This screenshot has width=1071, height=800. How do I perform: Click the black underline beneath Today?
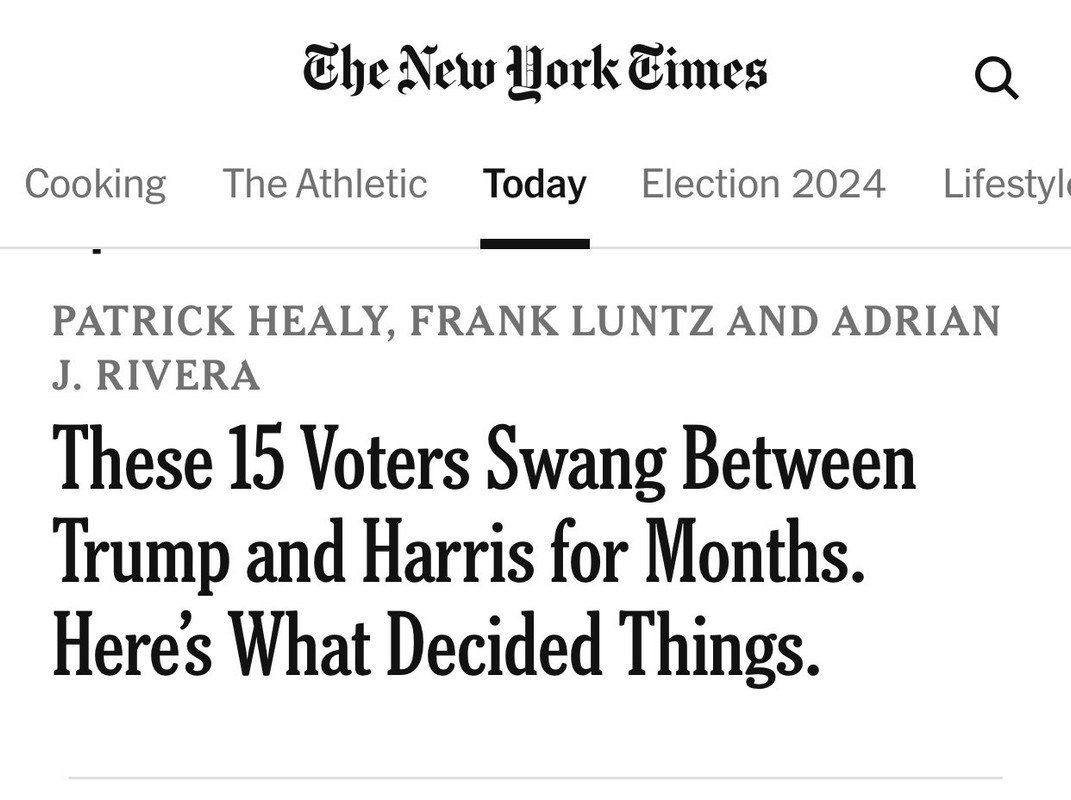(535, 244)
